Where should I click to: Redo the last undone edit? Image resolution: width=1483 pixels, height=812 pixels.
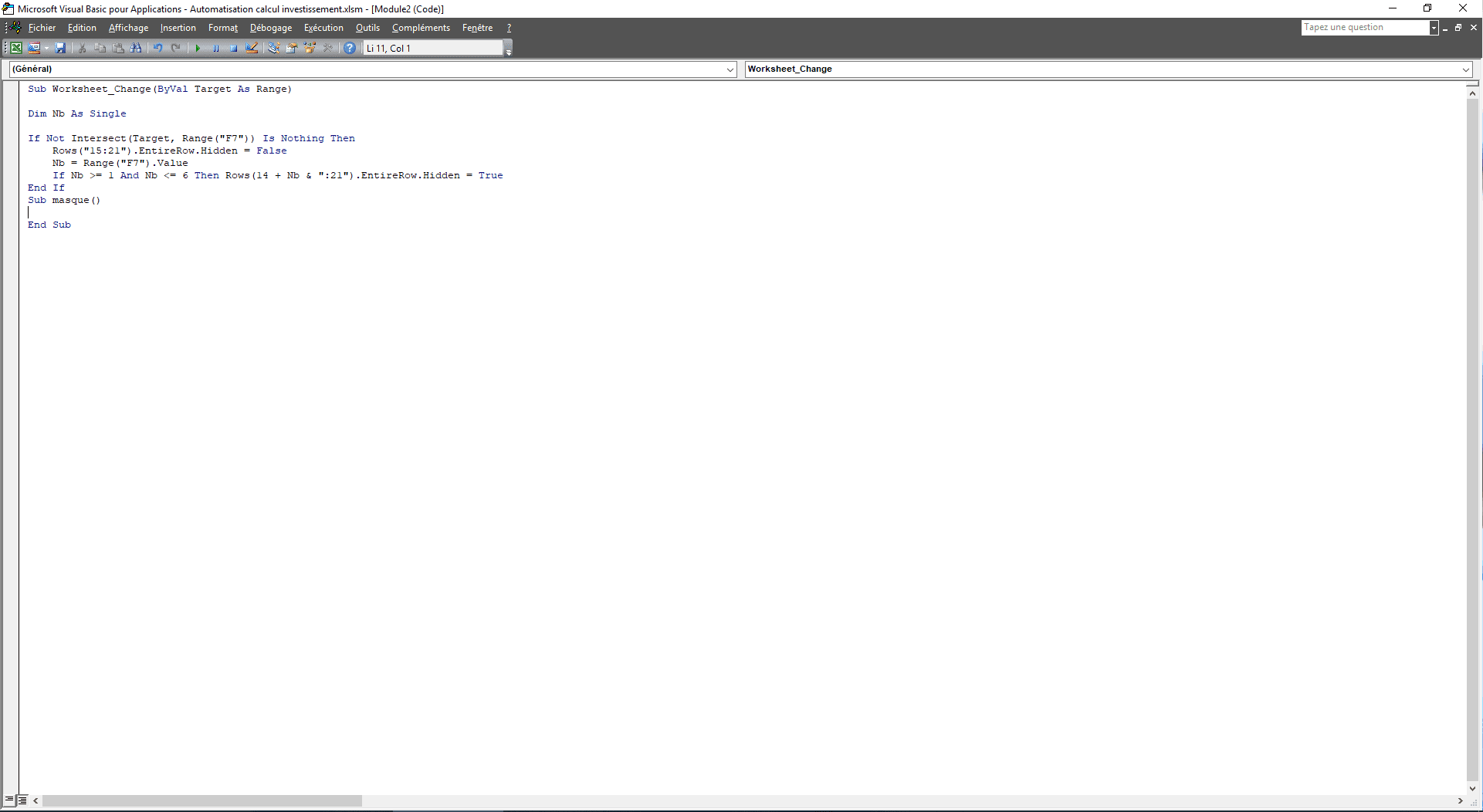point(176,48)
